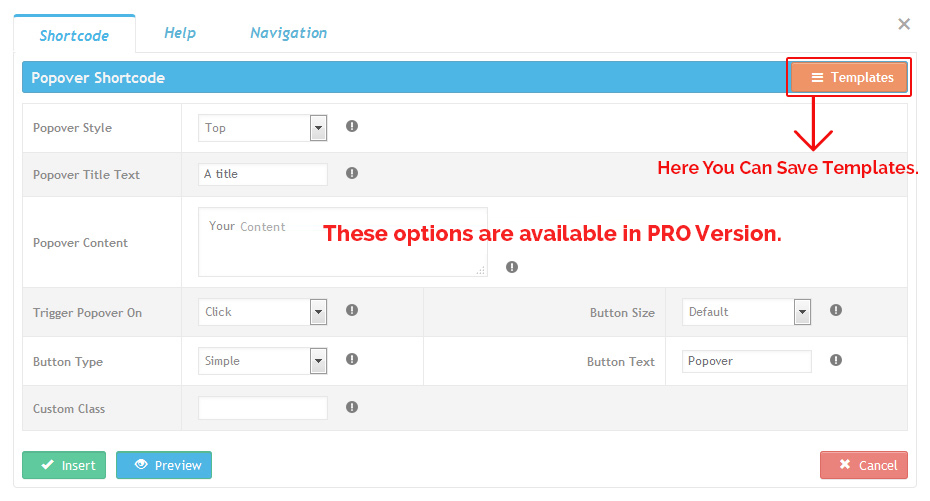Close the dialog with the X

(904, 24)
